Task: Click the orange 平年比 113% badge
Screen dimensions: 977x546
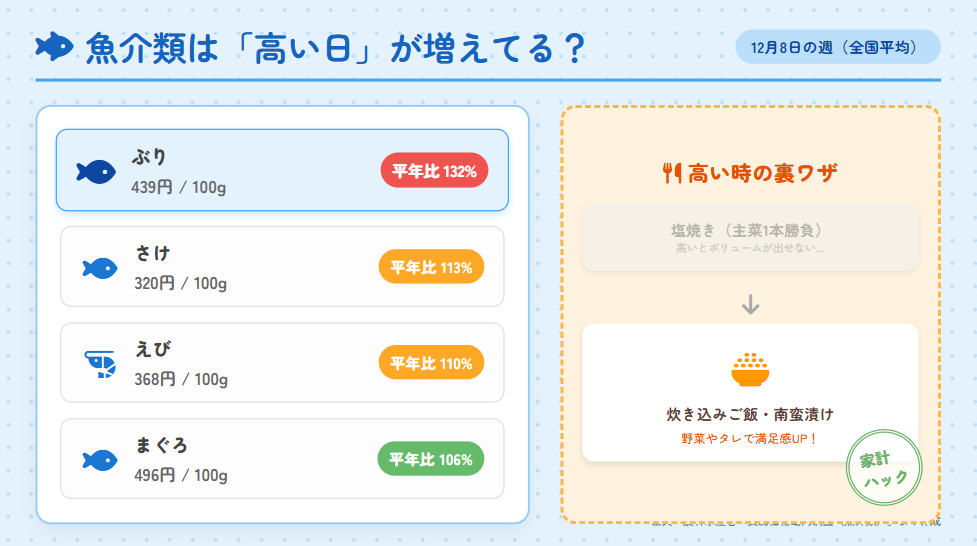Action: pyautogui.click(x=431, y=267)
